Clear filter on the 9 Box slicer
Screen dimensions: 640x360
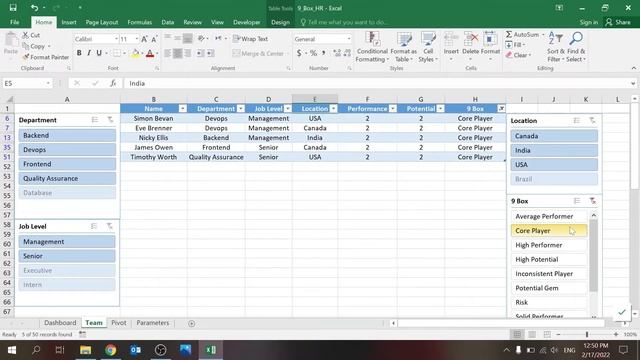coord(592,201)
